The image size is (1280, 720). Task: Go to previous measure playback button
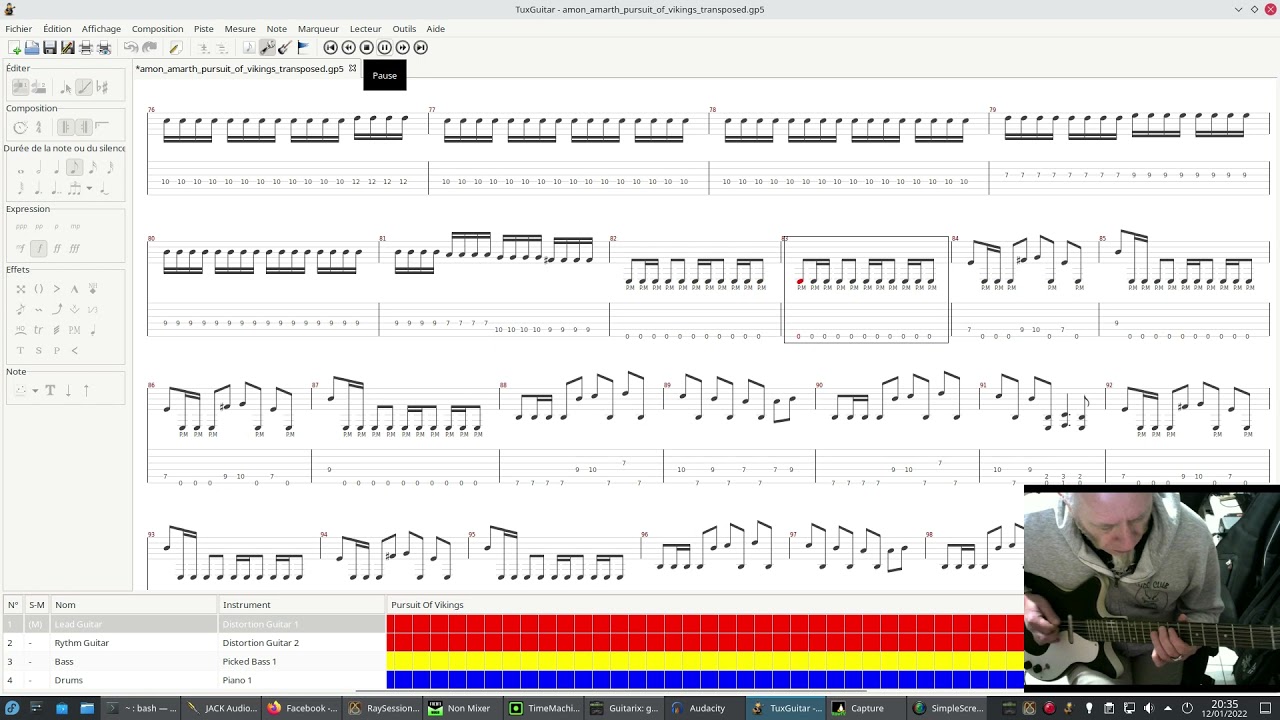tap(349, 47)
